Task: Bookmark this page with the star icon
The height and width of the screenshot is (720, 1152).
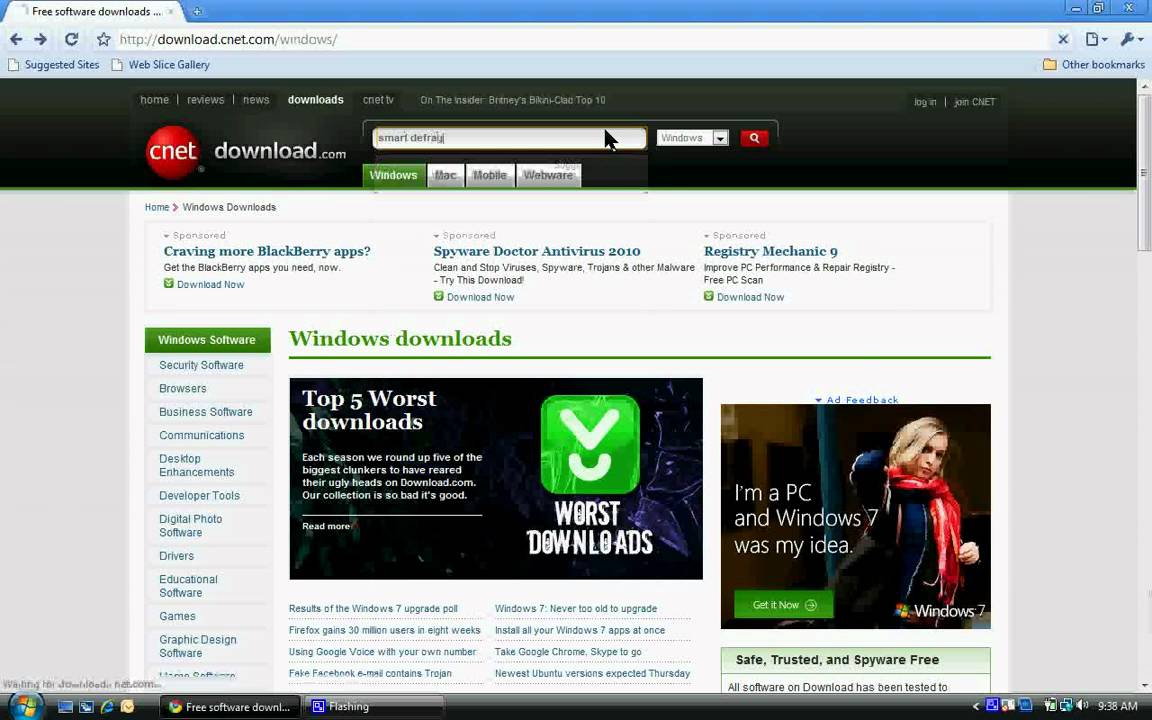Action: pos(104,39)
